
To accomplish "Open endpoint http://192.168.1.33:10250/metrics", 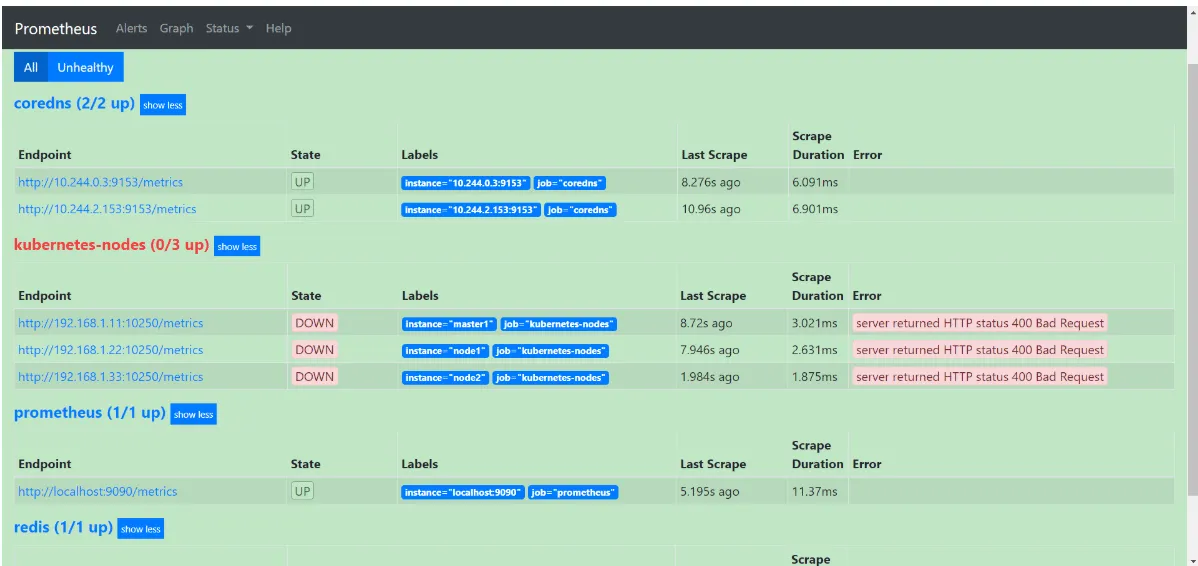I will tap(111, 377).
